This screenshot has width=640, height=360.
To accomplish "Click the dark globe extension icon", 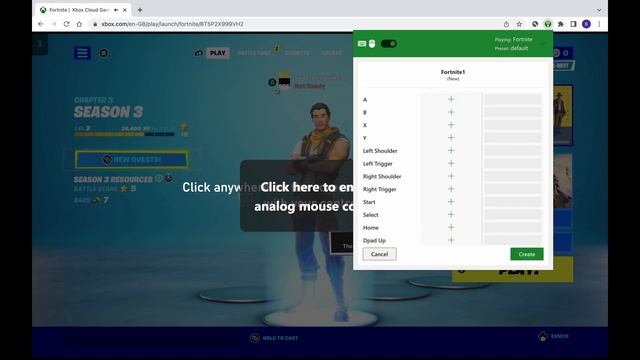I will coord(535,24).
